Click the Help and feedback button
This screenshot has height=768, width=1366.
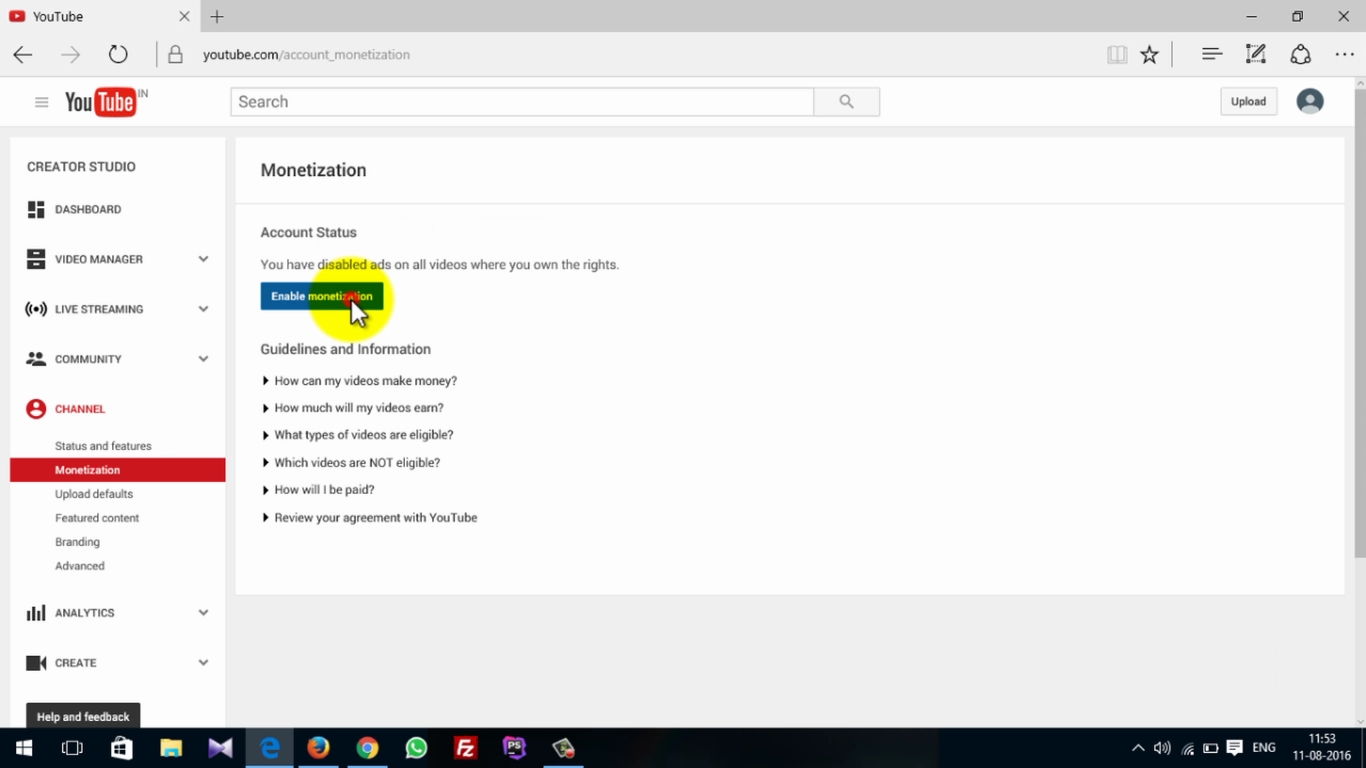[83, 716]
